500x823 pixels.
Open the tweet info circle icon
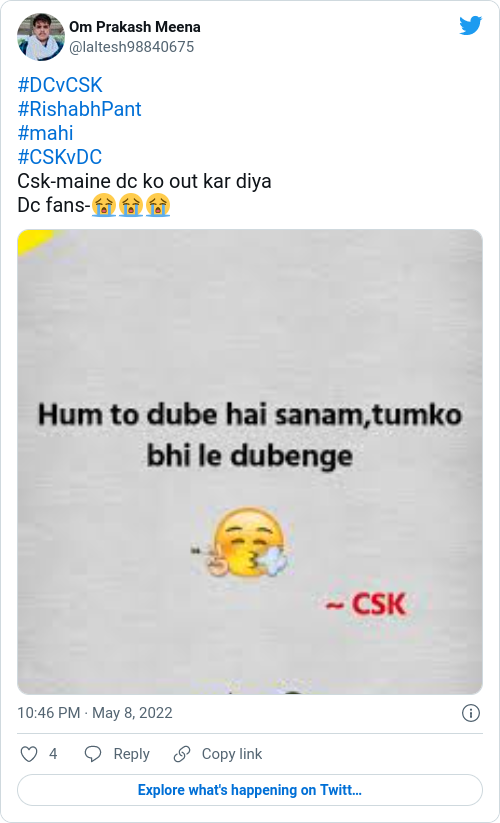point(471,713)
